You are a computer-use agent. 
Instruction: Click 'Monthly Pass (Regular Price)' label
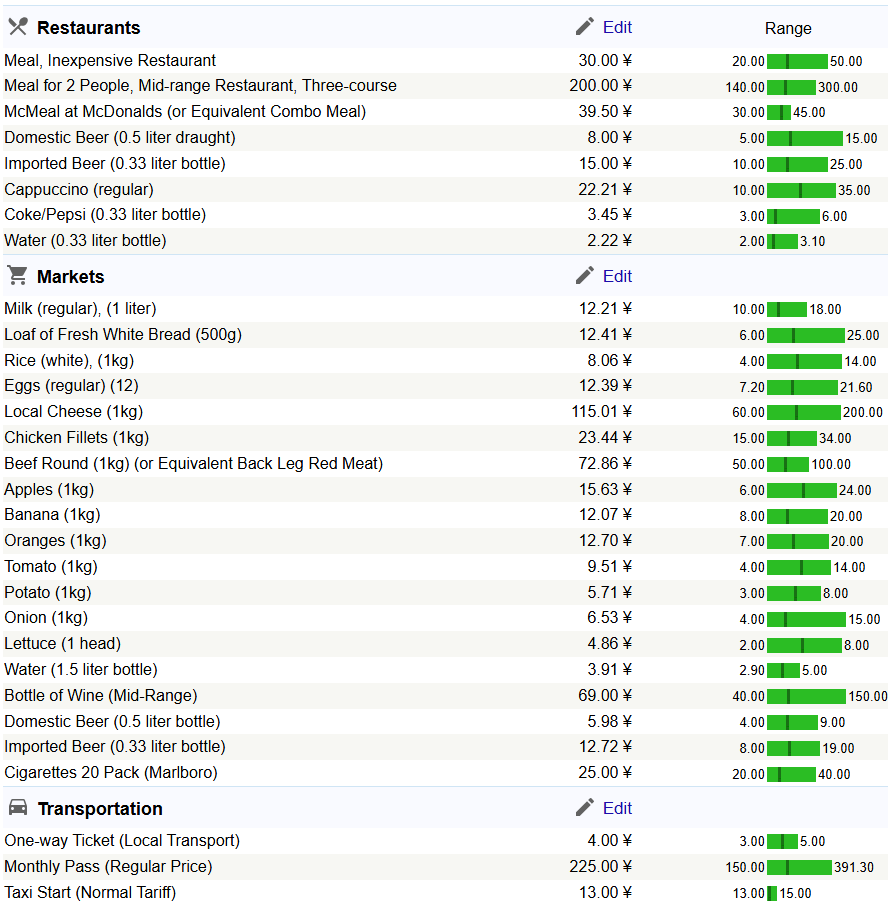point(108,867)
